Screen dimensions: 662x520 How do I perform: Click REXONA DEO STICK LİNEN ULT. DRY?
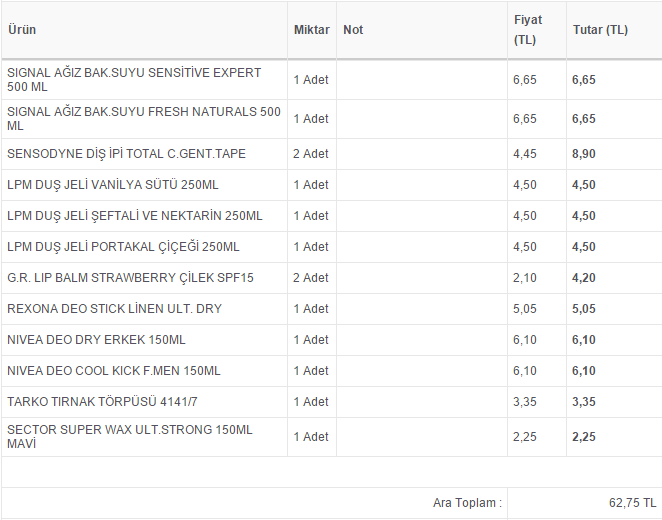(x=114, y=309)
